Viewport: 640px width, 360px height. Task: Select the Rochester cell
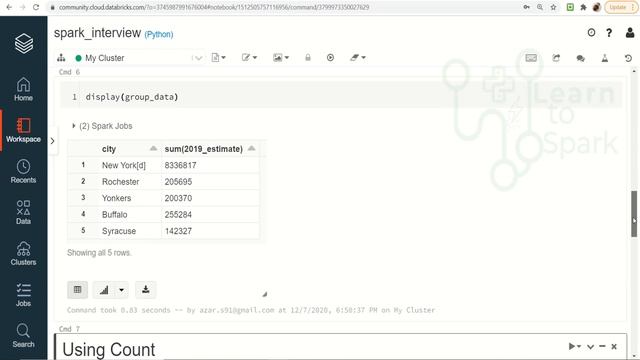coord(130,182)
